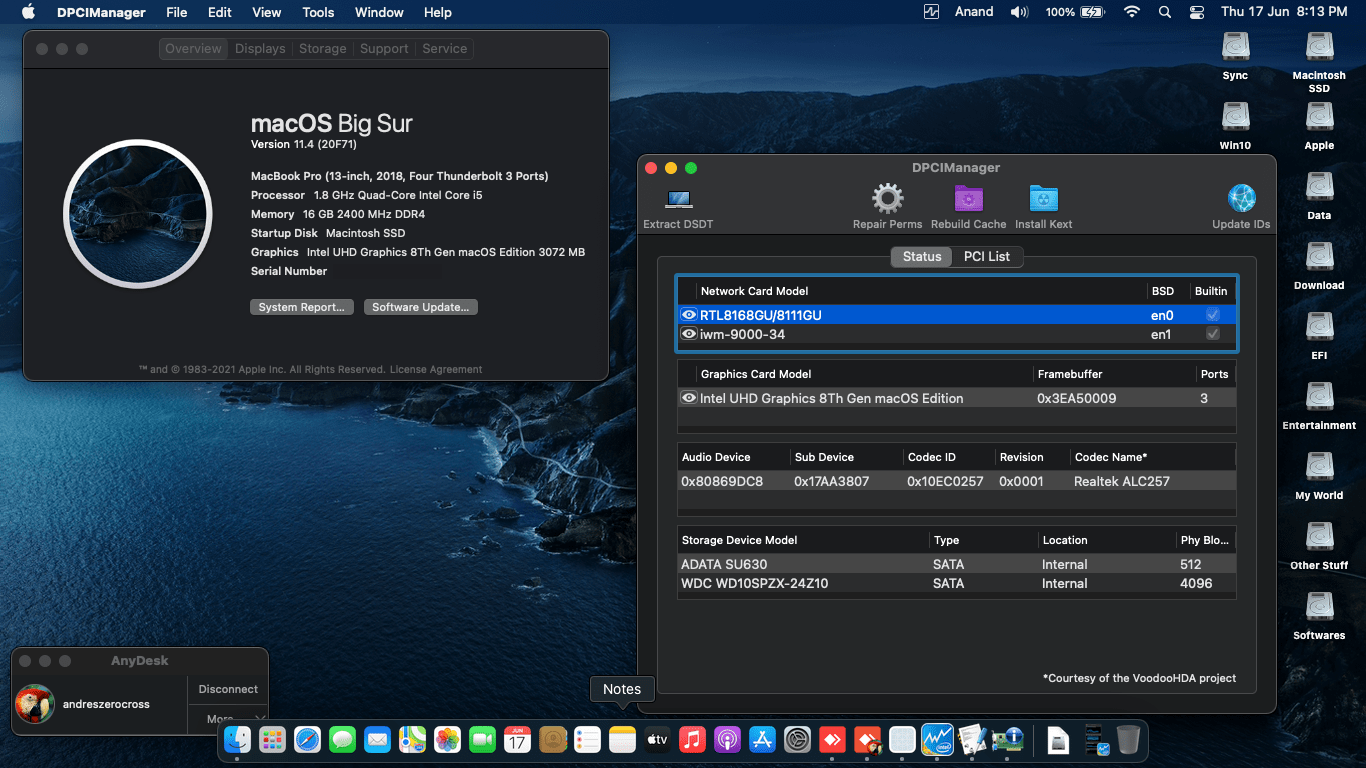Click andreszerocross avatar in AnyDesk
Viewport: 1366px width, 768px height.
pos(35,704)
